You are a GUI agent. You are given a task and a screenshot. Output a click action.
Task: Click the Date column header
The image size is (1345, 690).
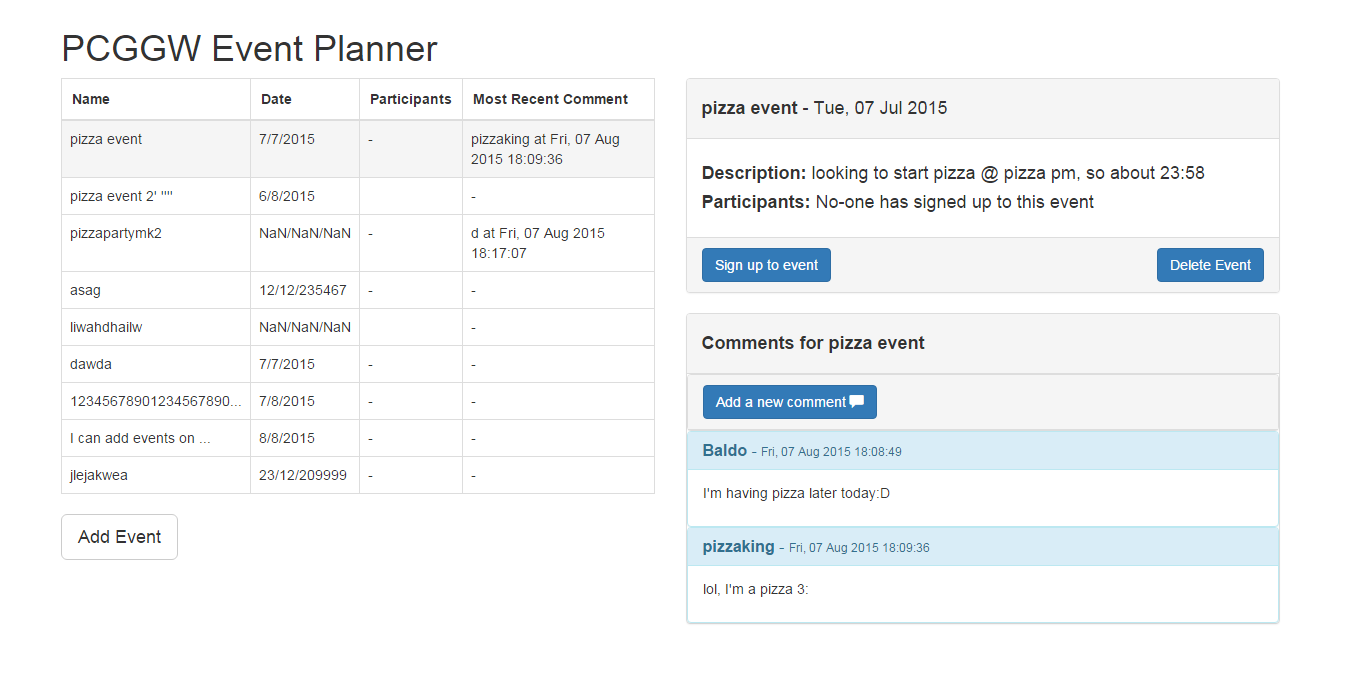276,100
